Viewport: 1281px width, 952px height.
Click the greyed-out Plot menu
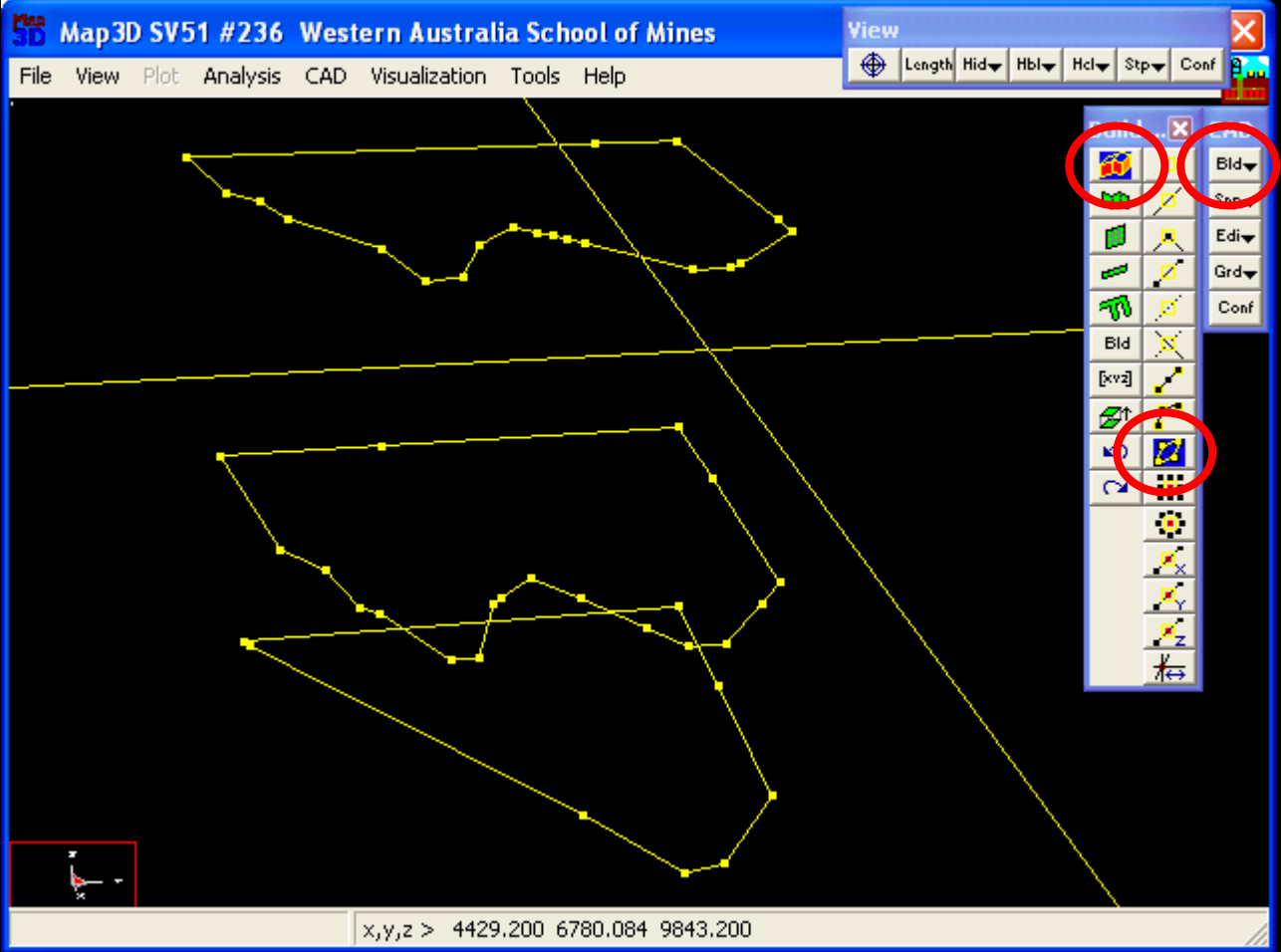coord(161,76)
